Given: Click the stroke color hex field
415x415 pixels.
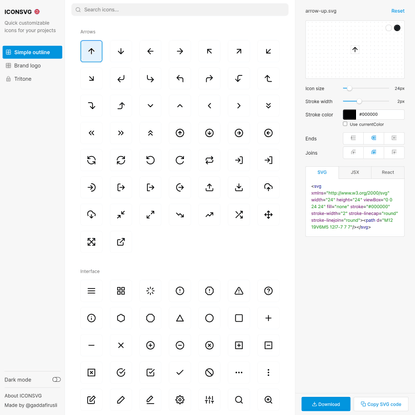Looking at the screenshot, I should (x=380, y=114).
